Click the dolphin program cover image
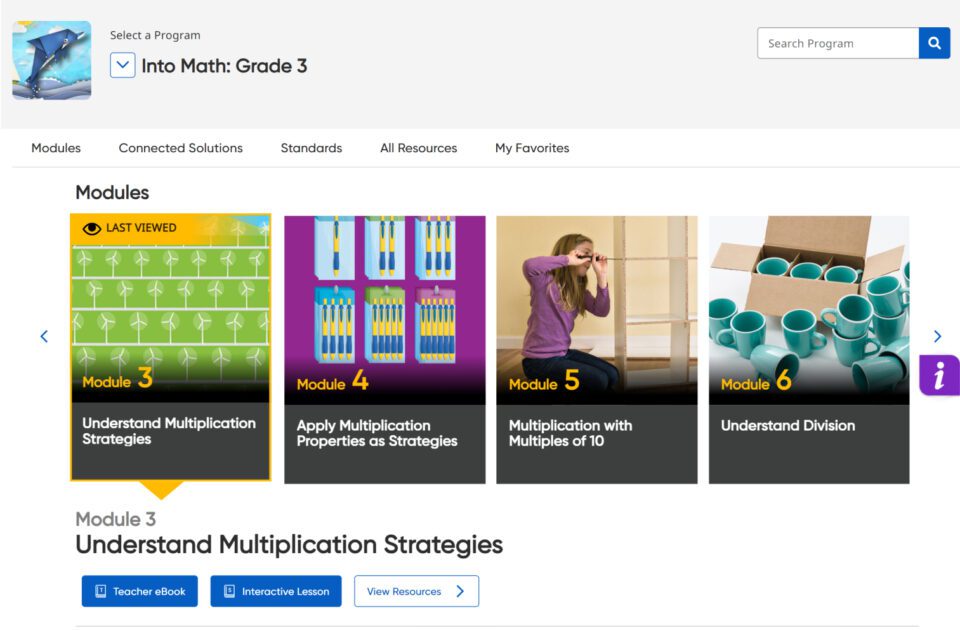 click(x=52, y=60)
